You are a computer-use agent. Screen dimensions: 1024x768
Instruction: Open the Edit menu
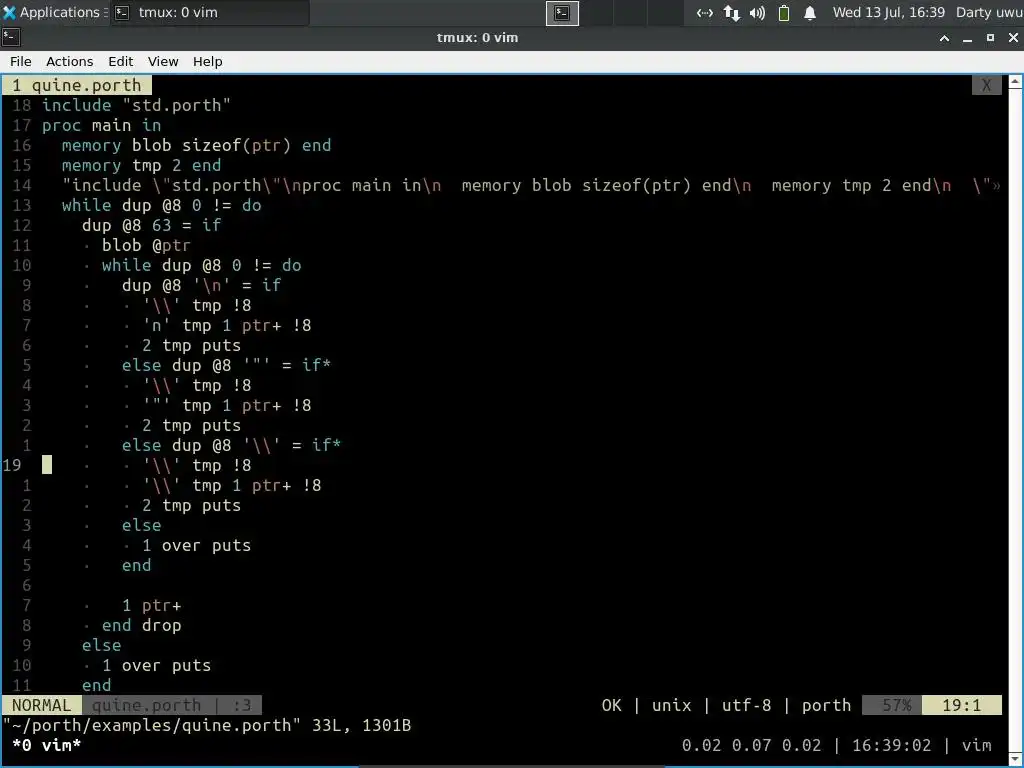click(120, 61)
